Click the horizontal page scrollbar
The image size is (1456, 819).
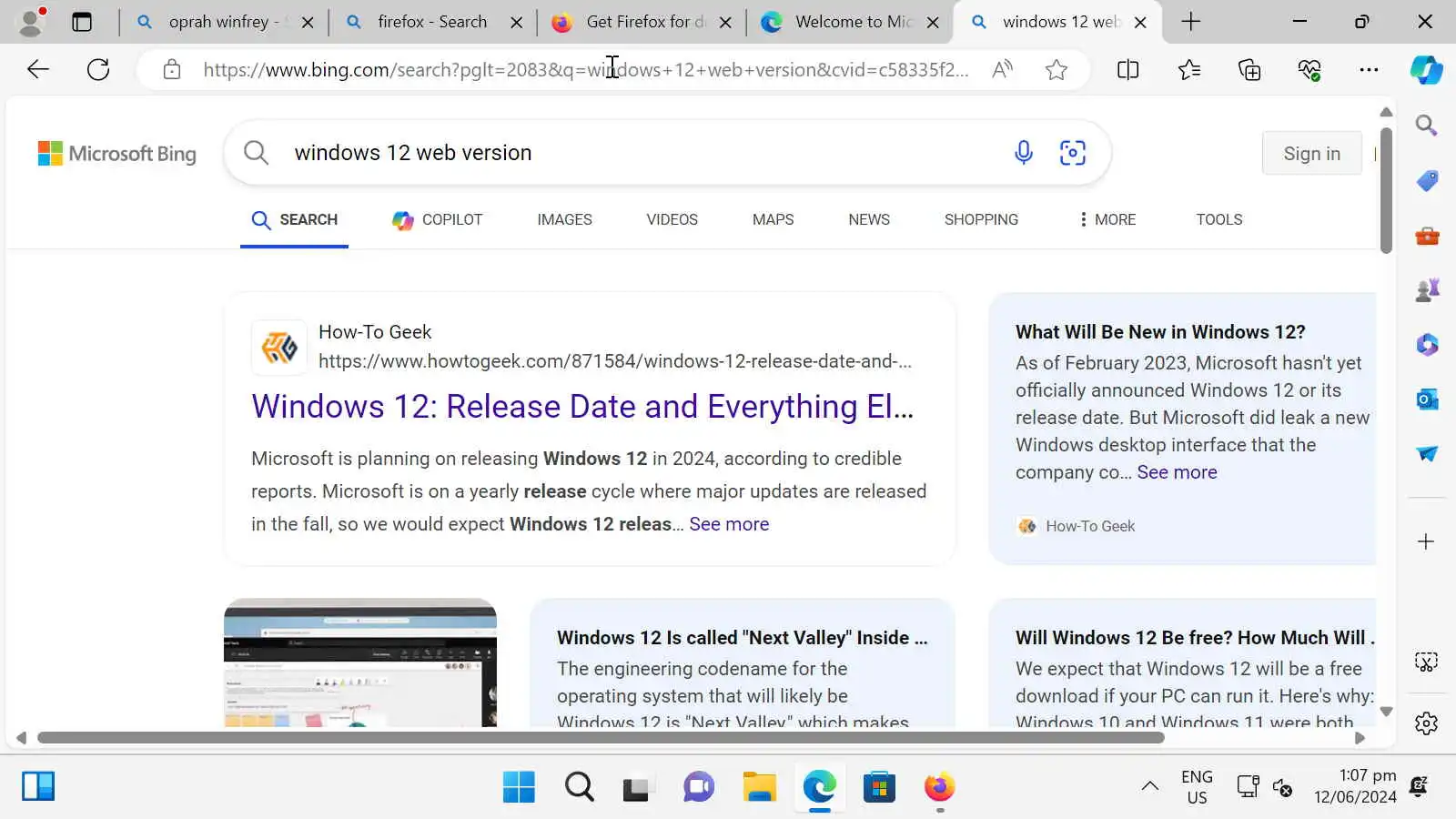(601, 738)
